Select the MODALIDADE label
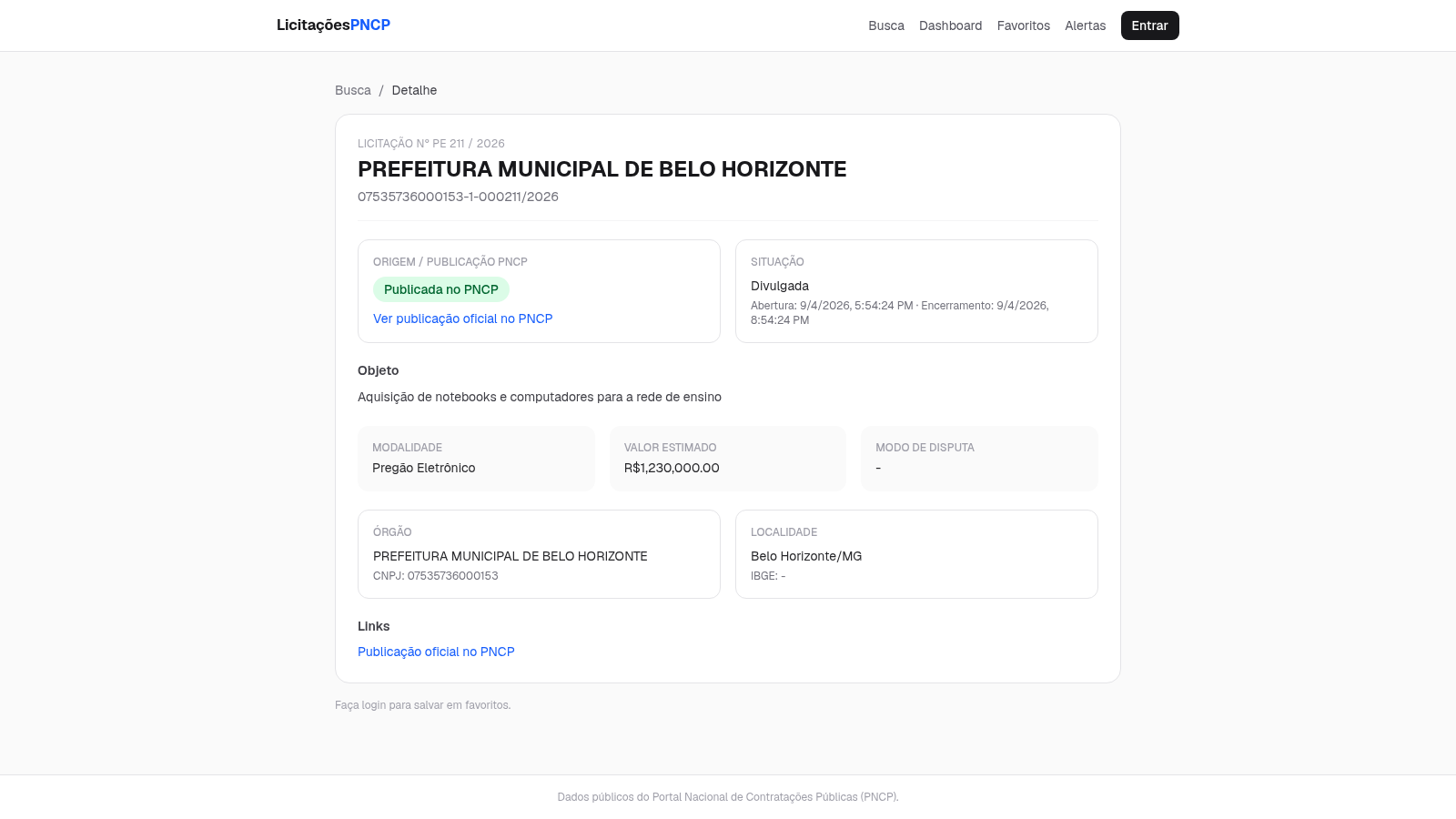 408,448
